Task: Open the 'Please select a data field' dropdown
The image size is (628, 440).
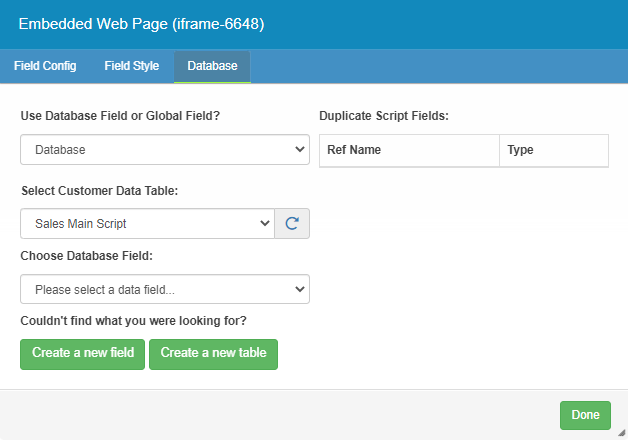Action: tap(165, 290)
